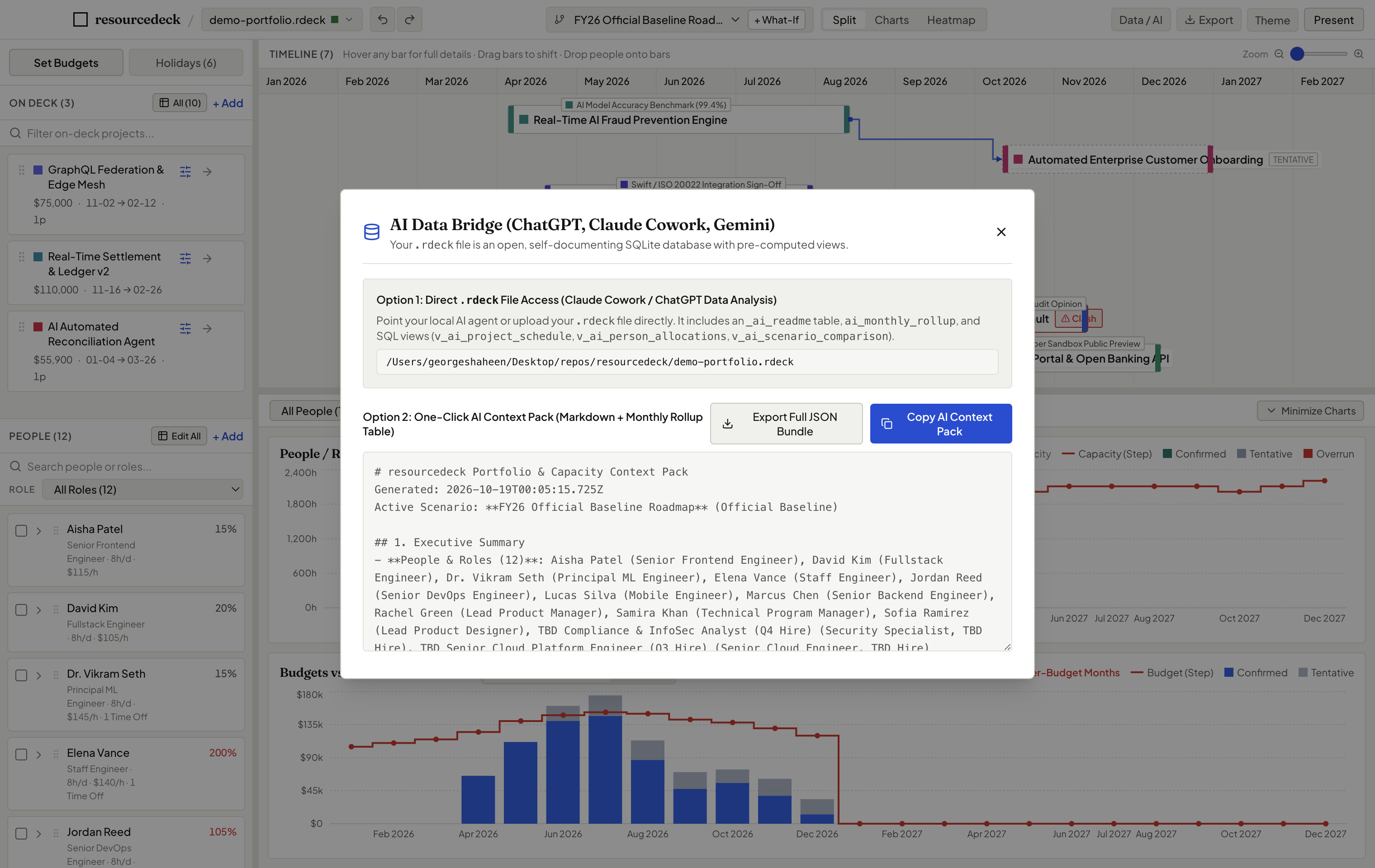The image size is (1375, 868).
Task: Open settings sliders for Real-Time Settlement project
Action: point(185,259)
